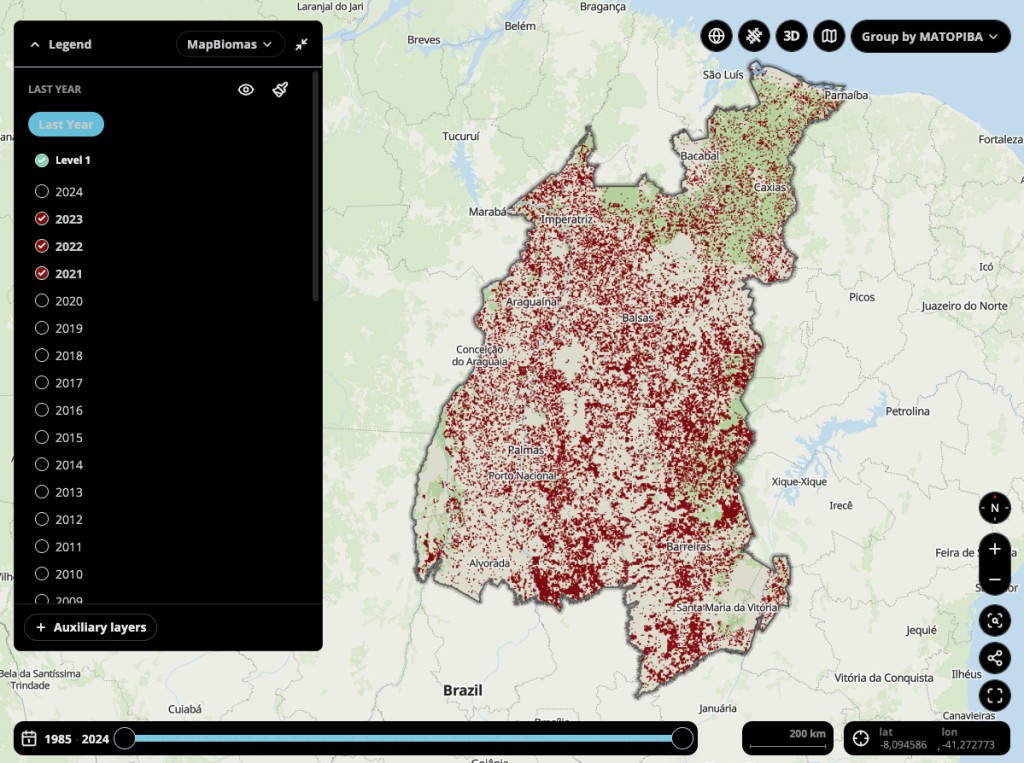Click the crossed-lines icon beside the globe
Viewport: 1024px width, 763px height.
coord(754,37)
